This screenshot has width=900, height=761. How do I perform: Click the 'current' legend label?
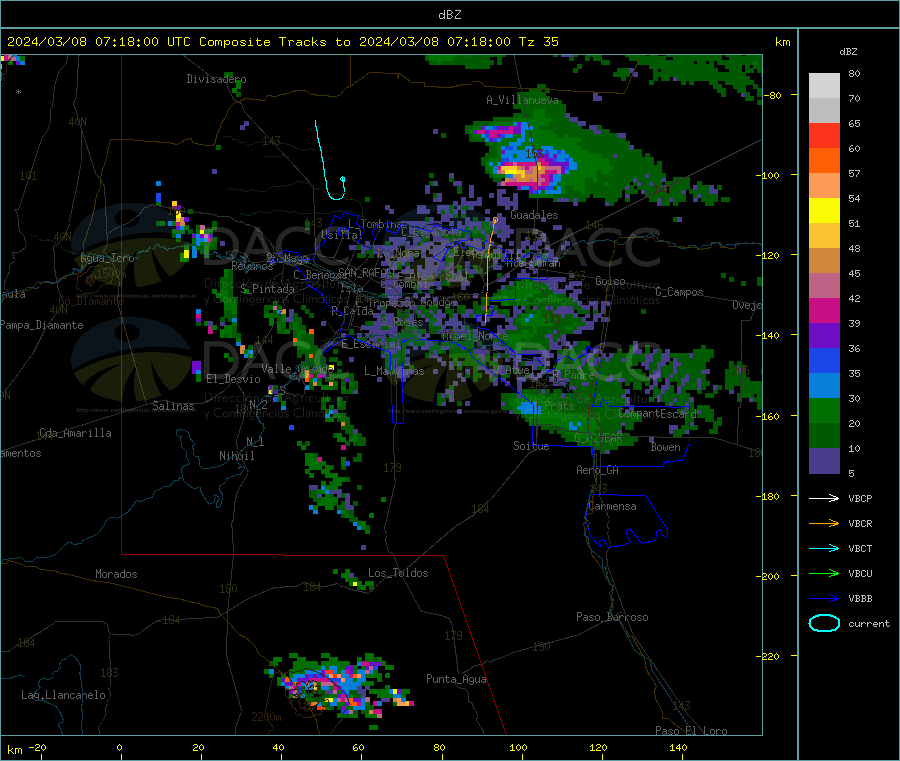click(868, 624)
